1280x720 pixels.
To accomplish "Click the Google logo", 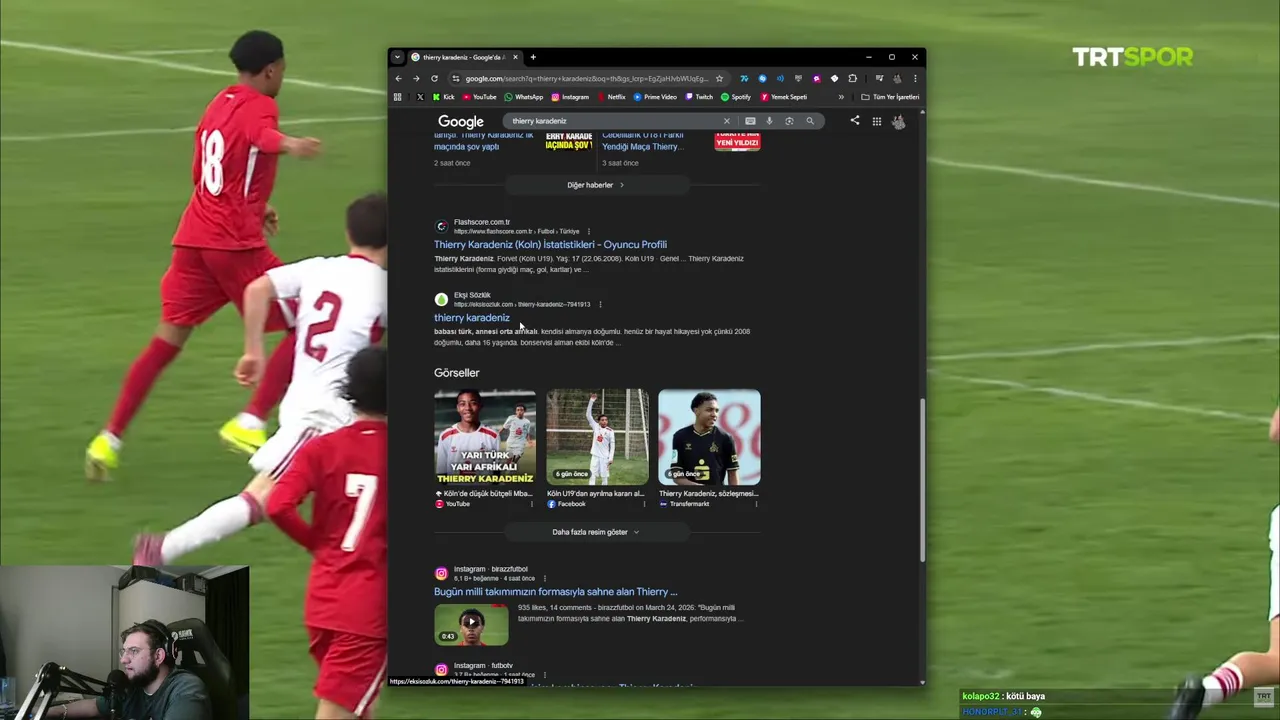I will 461,122.
